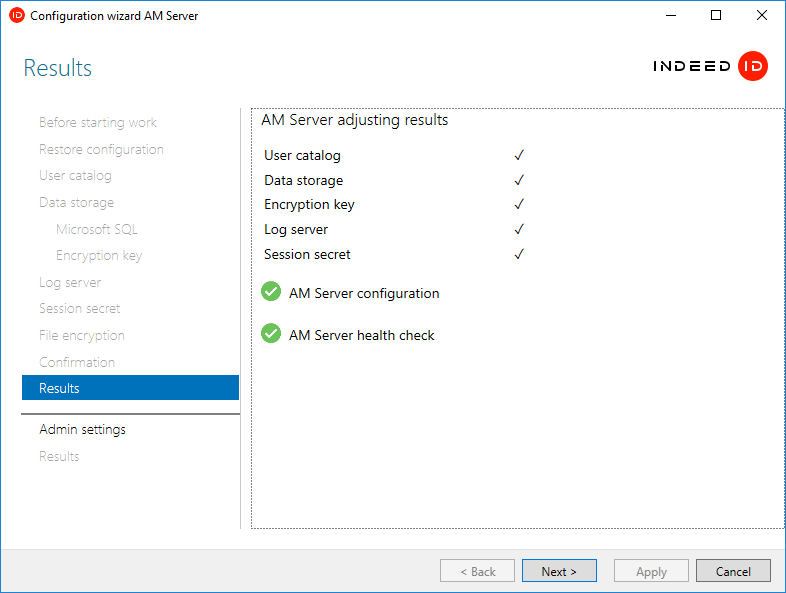Click green check icon for AM Server configuration

(270, 292)
